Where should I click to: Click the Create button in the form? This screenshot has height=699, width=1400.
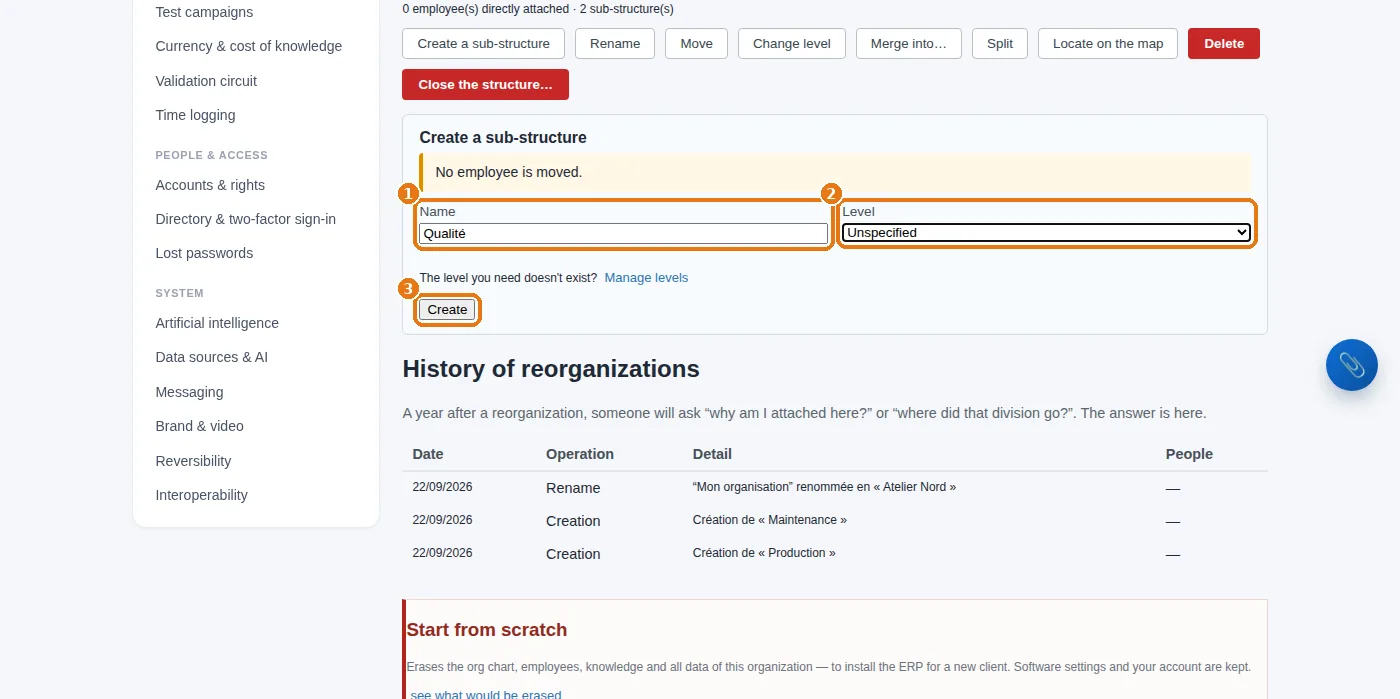pos(447,310)
